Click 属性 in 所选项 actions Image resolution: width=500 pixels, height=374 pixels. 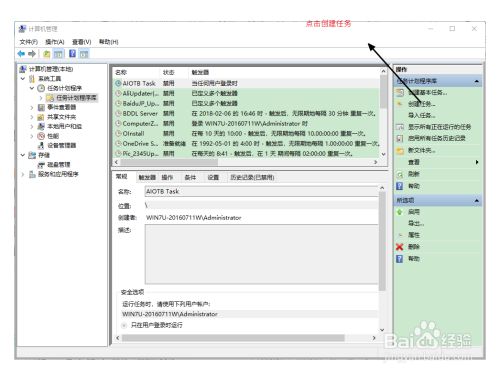(x=414, y=235)
